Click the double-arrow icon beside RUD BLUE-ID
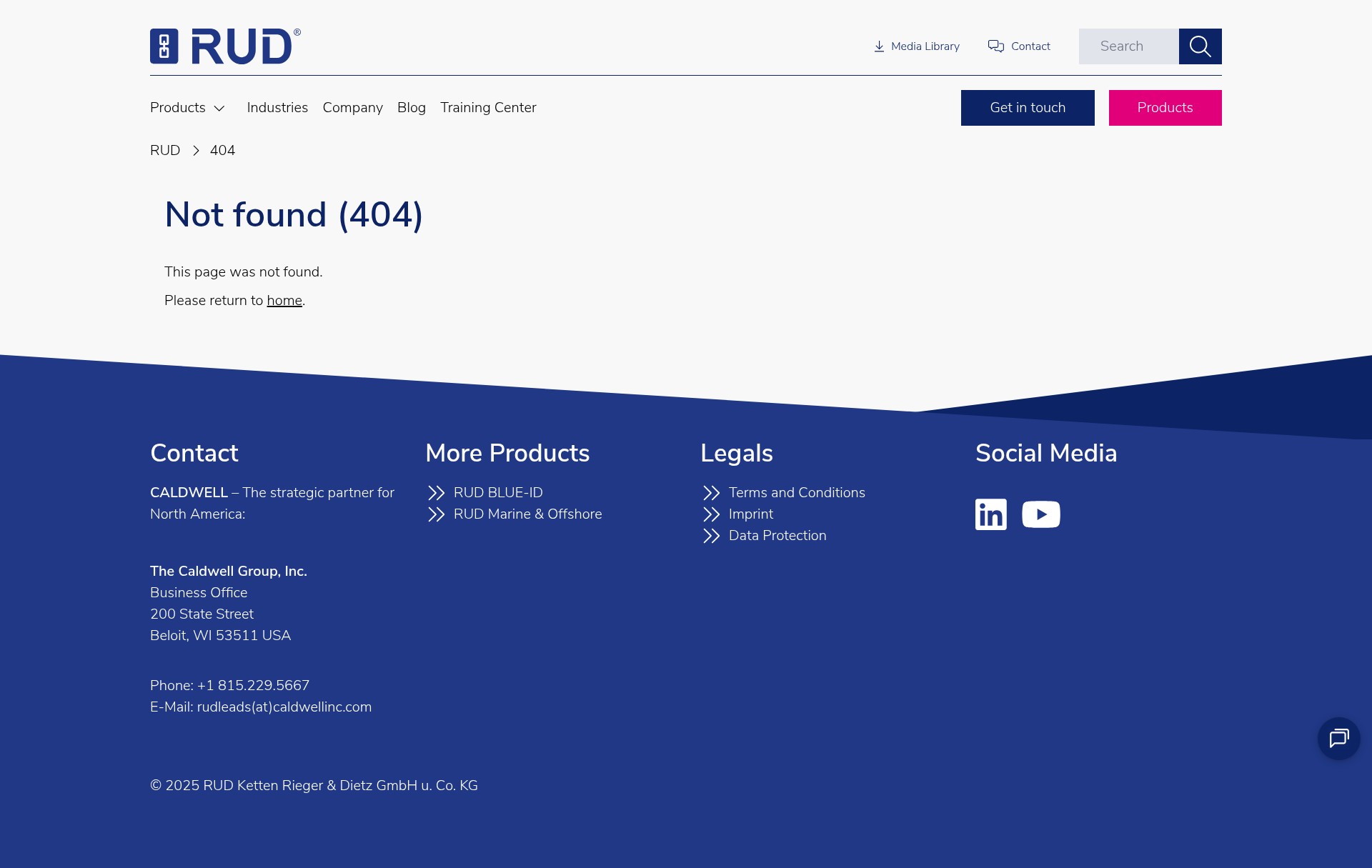The height and width of the screenshot is (868, 1372). point(436,493)
